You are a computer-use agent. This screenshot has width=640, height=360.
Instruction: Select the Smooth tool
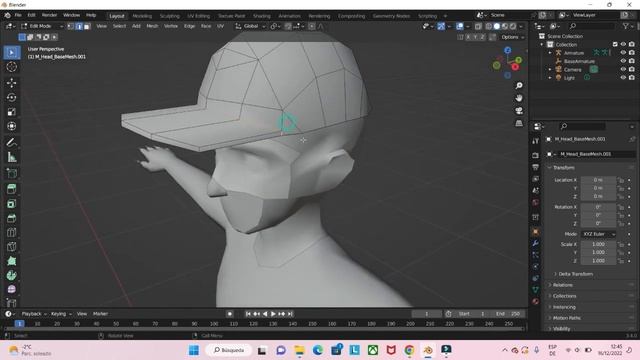[x=12, y=289]
